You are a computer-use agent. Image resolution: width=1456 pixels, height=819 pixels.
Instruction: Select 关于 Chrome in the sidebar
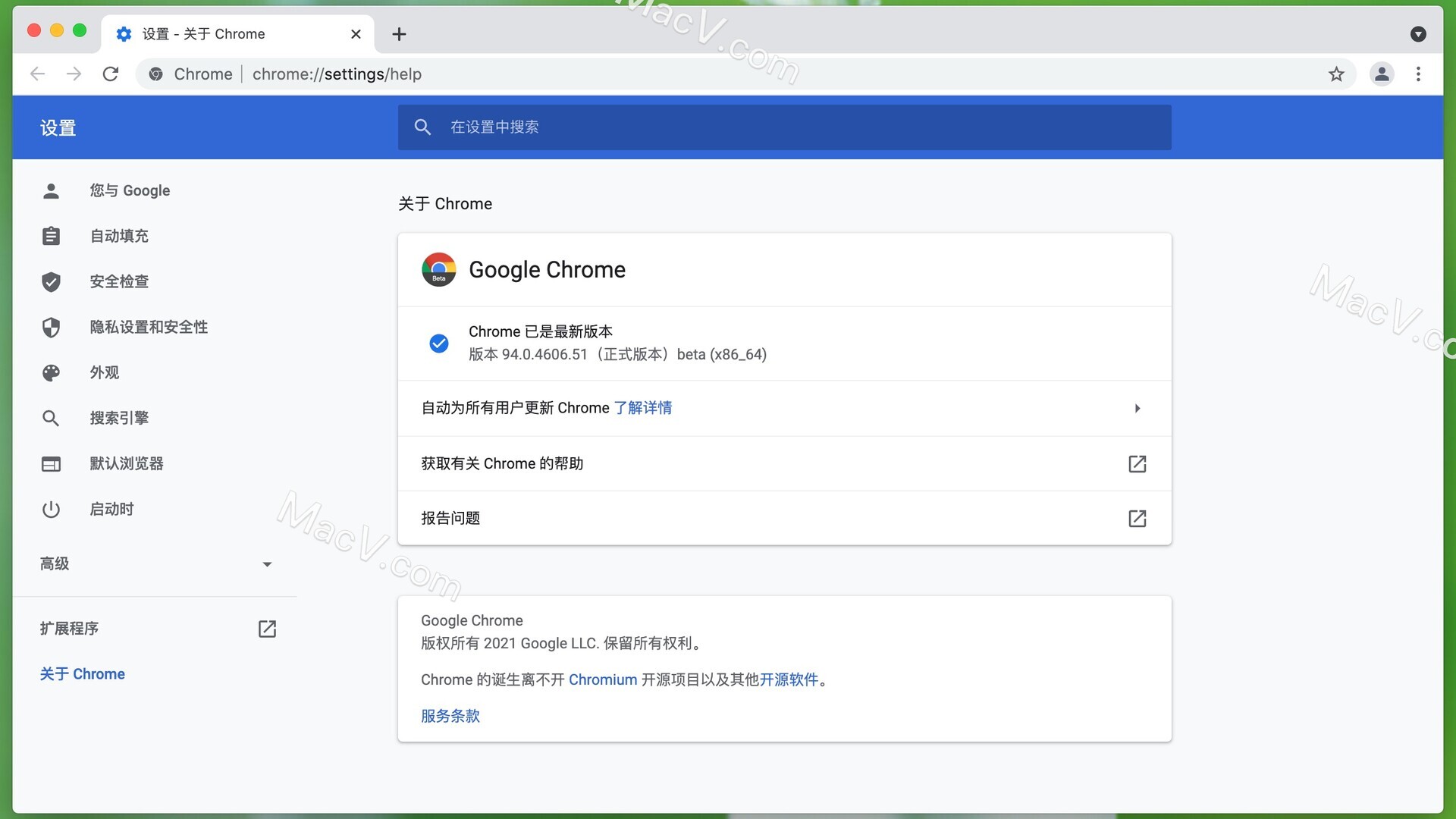[x=82, y=673]
